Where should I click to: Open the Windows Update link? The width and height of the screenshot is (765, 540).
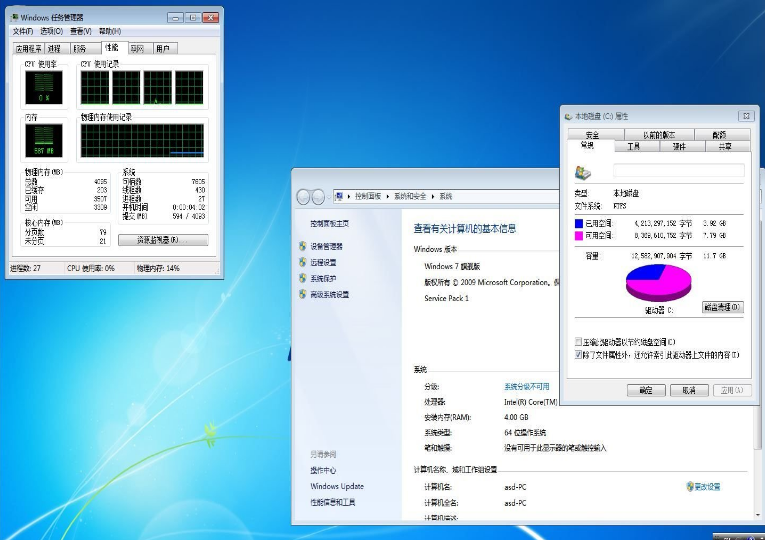pos(337,486)
